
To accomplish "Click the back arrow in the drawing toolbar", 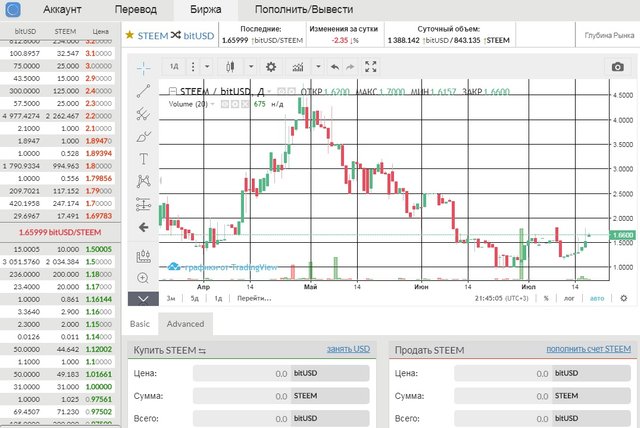I will pos(143,227).
